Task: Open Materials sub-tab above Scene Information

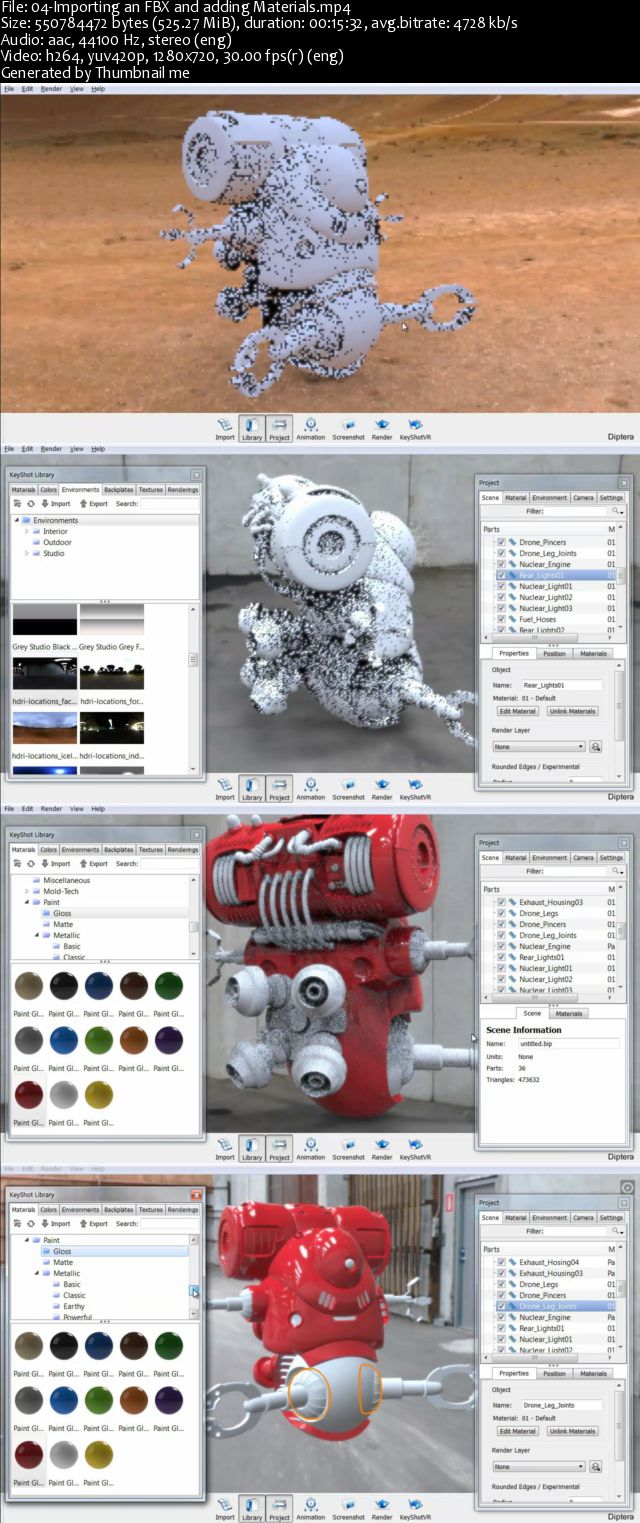Action: coord(569,1013)
